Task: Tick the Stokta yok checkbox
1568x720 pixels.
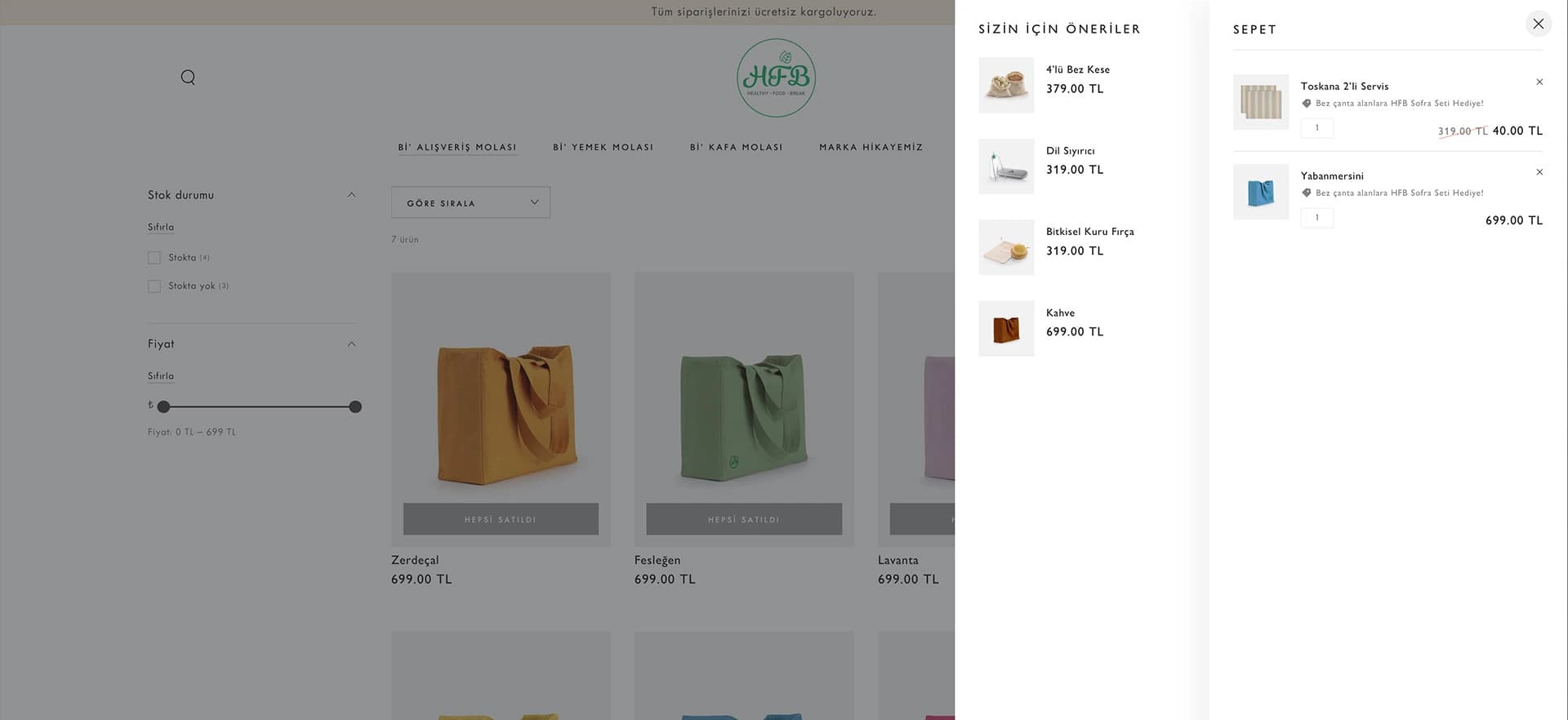Action: (154, 287)
